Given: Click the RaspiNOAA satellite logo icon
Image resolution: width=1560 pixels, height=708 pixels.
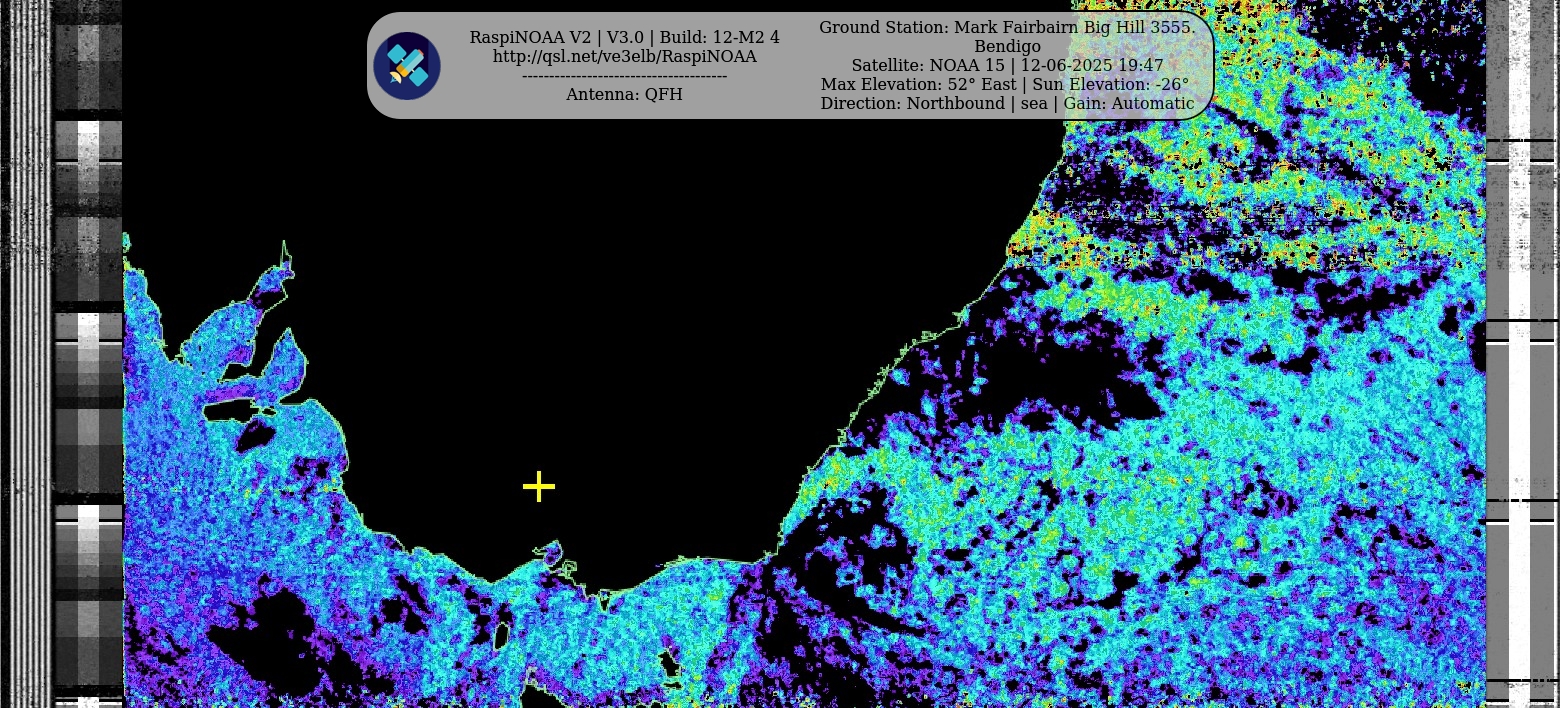Looking at the screenshot, I should pyautogui.click(x=407, y=66).
